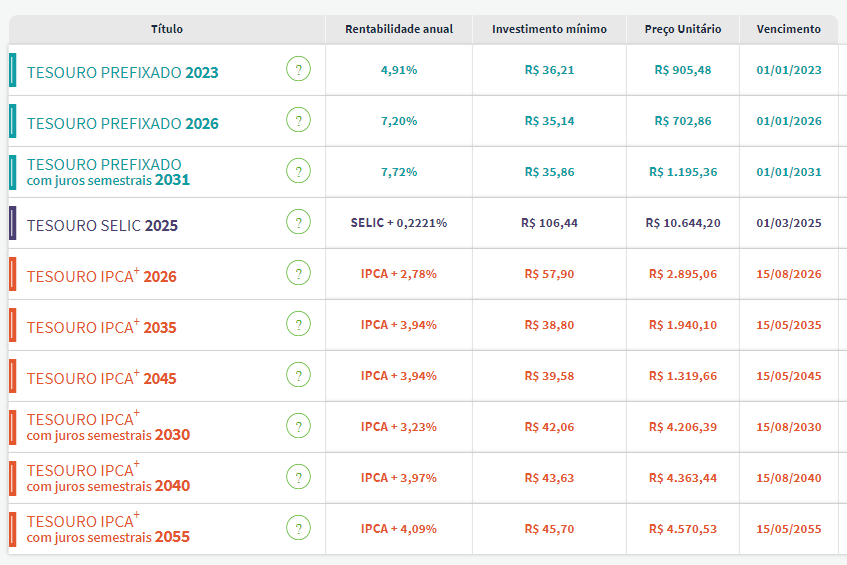
Task: Click the Título column header
Action: pos(167,29)
